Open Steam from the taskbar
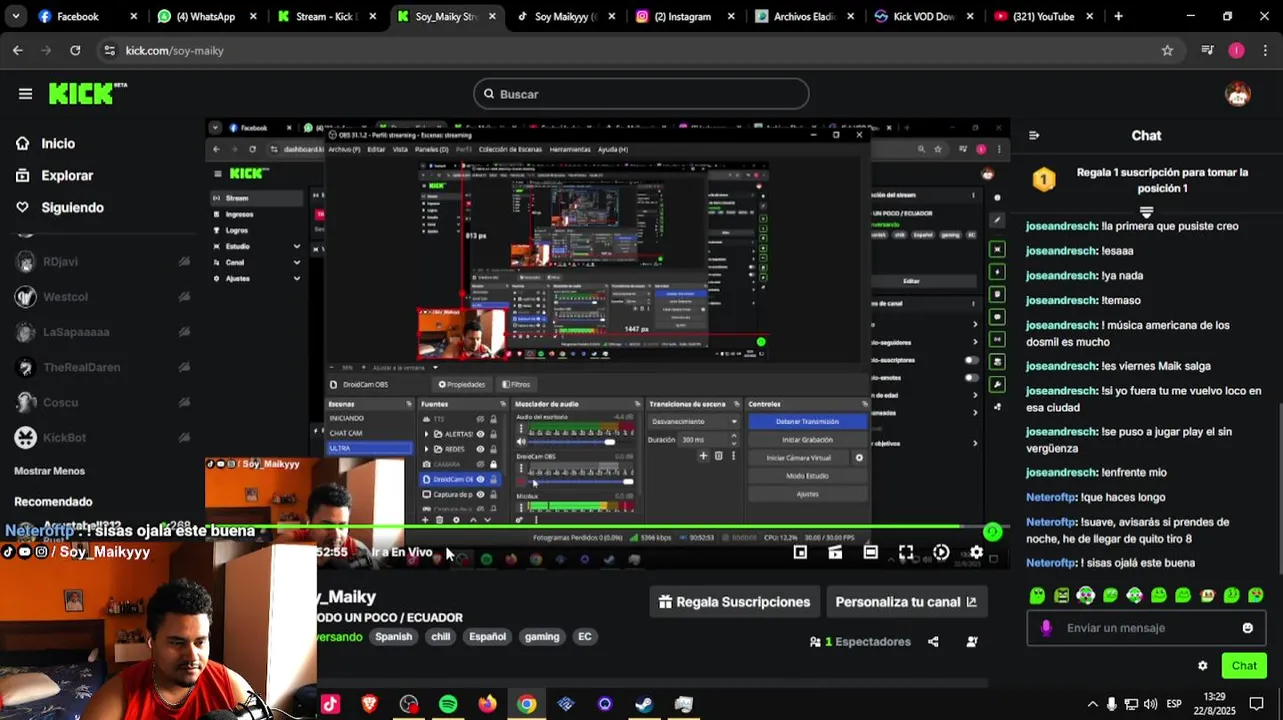Viewport: 1283px width, 720px height. 644,704
